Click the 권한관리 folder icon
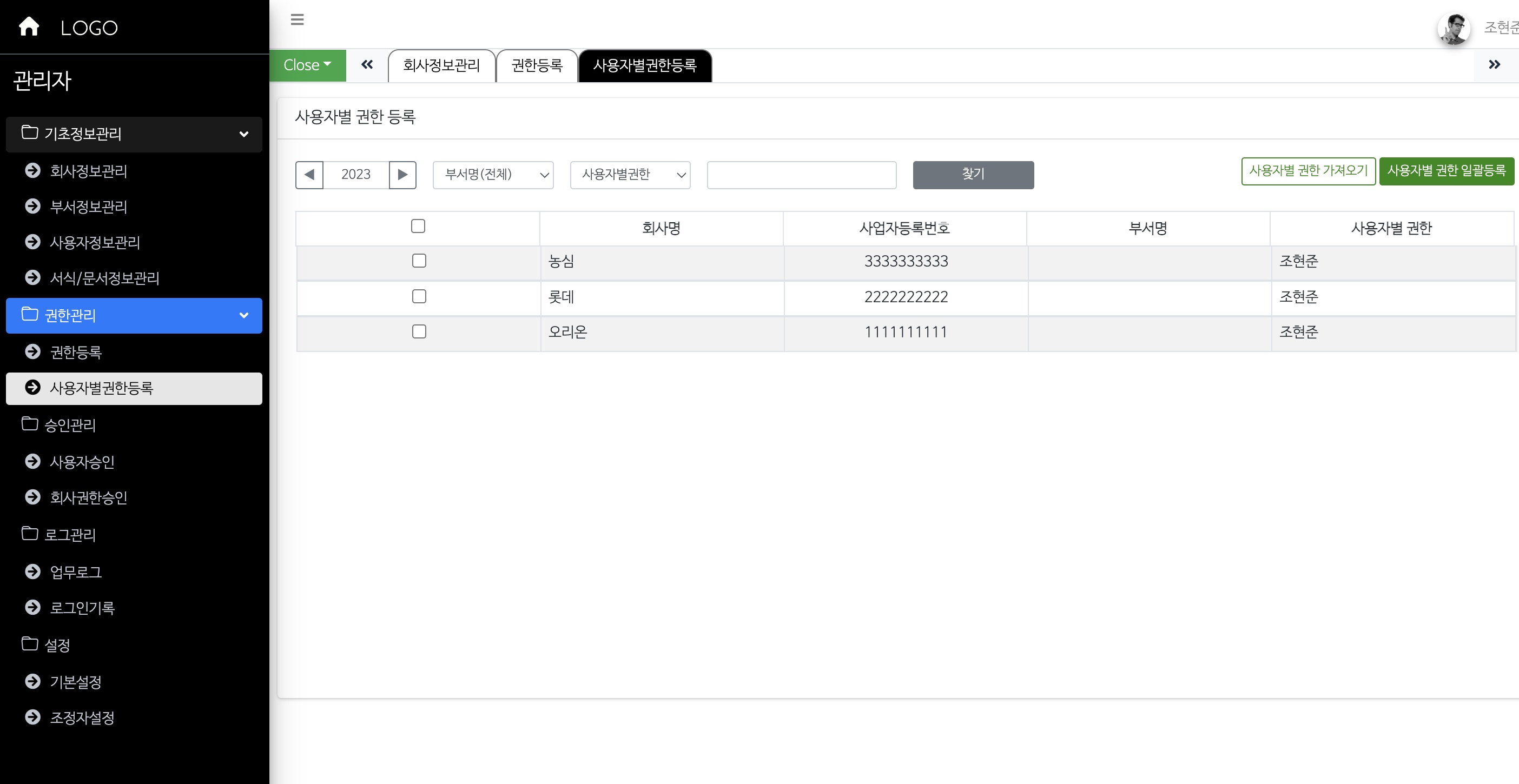This screenshot has height=784, width=1519. [x=30, y=314]
